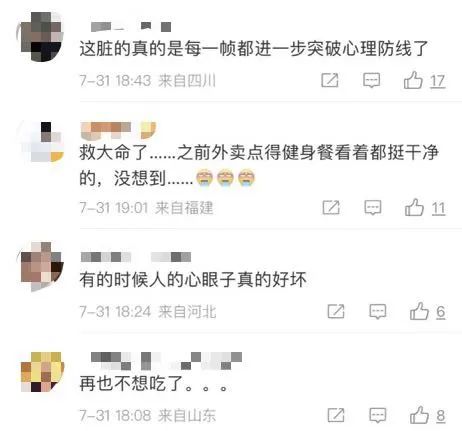
Task: Share the comment from 山东
Action: pyautogui.click(x=336, y=415)
